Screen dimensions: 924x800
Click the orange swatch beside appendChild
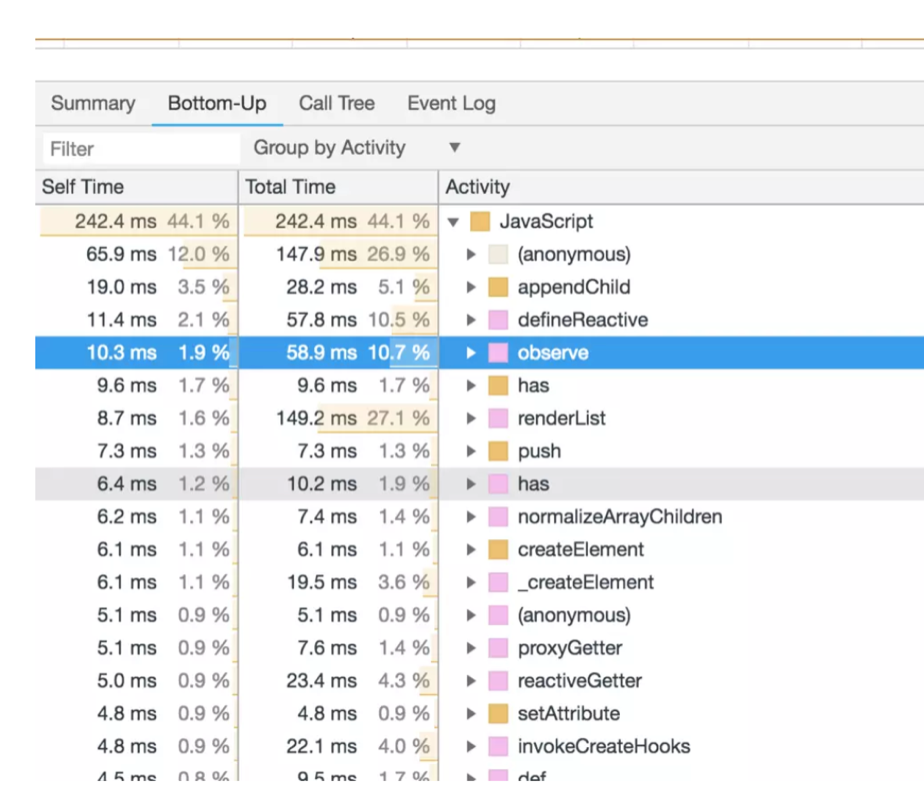point(498,287)
